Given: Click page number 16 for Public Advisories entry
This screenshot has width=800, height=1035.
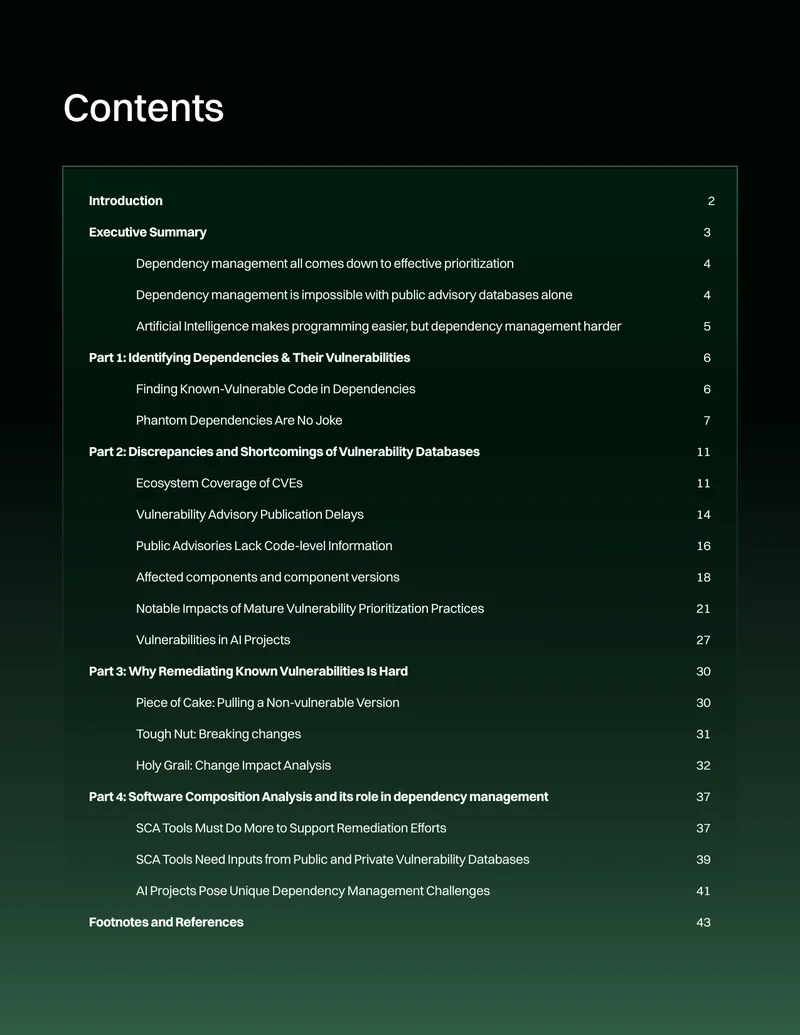Looking at the screenshot, I should (704, 546).
